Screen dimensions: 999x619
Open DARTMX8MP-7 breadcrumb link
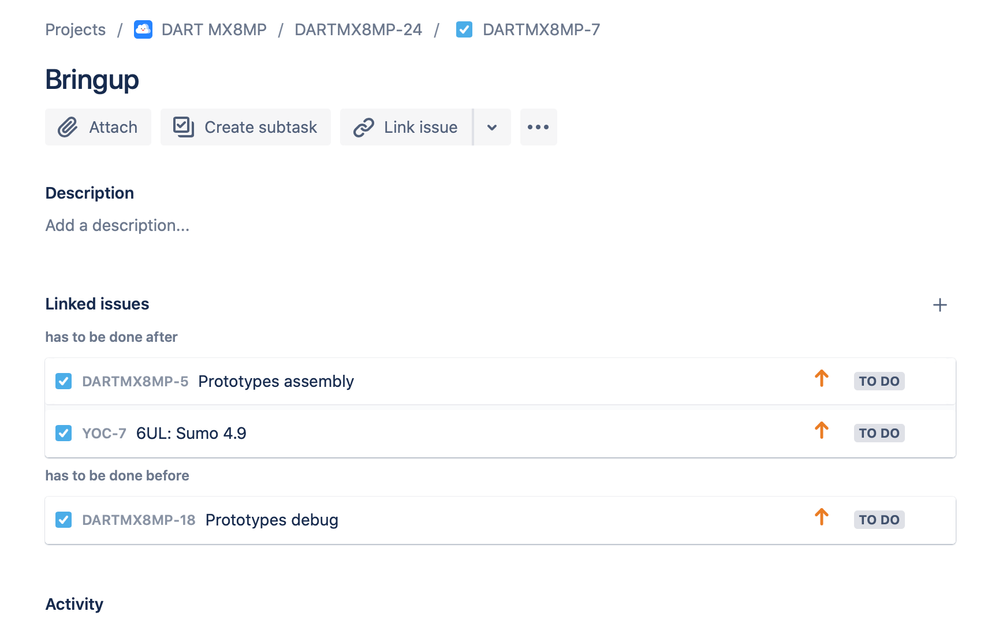point(541,30)
